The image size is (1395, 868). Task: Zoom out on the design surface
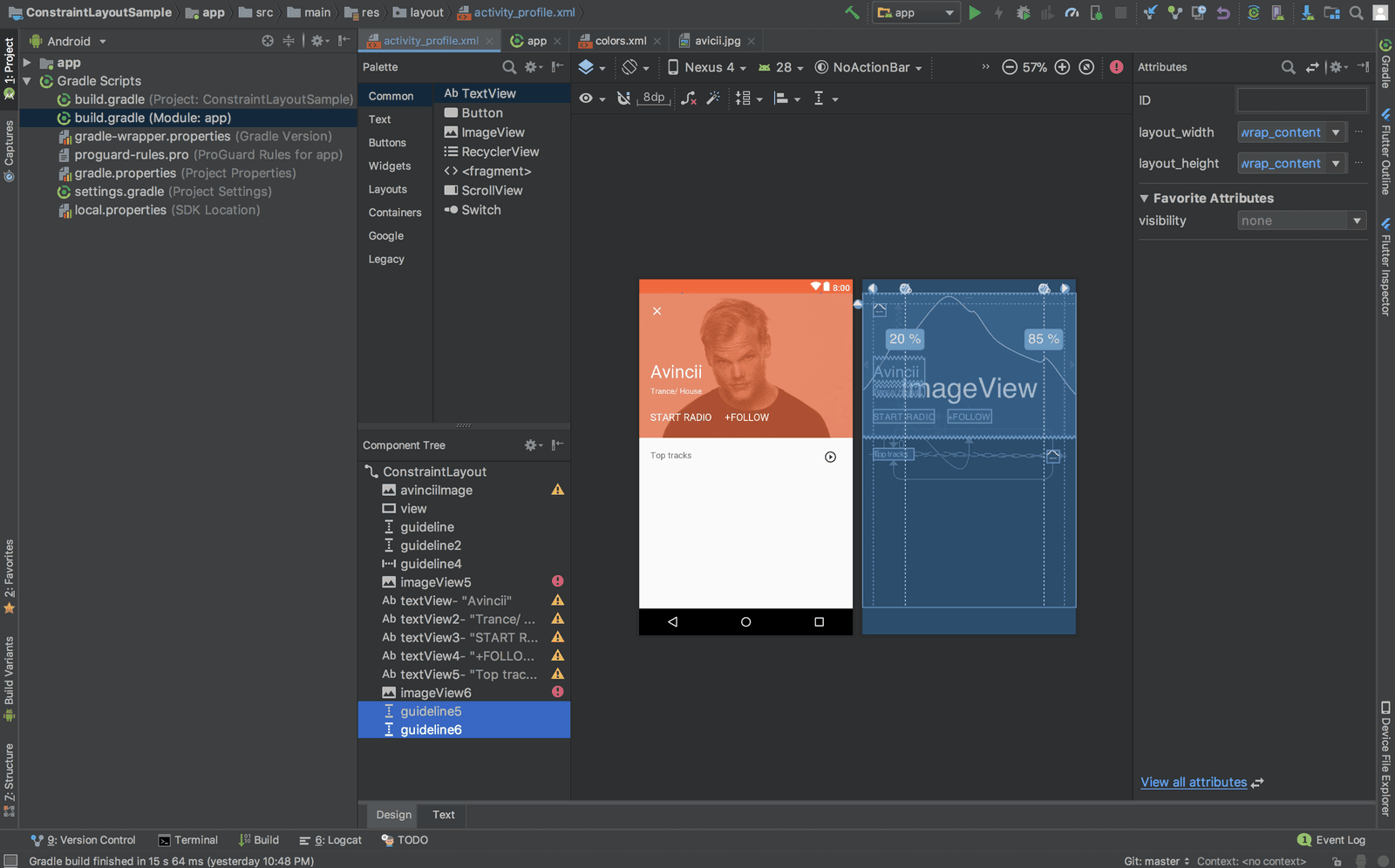point(1010,67)
